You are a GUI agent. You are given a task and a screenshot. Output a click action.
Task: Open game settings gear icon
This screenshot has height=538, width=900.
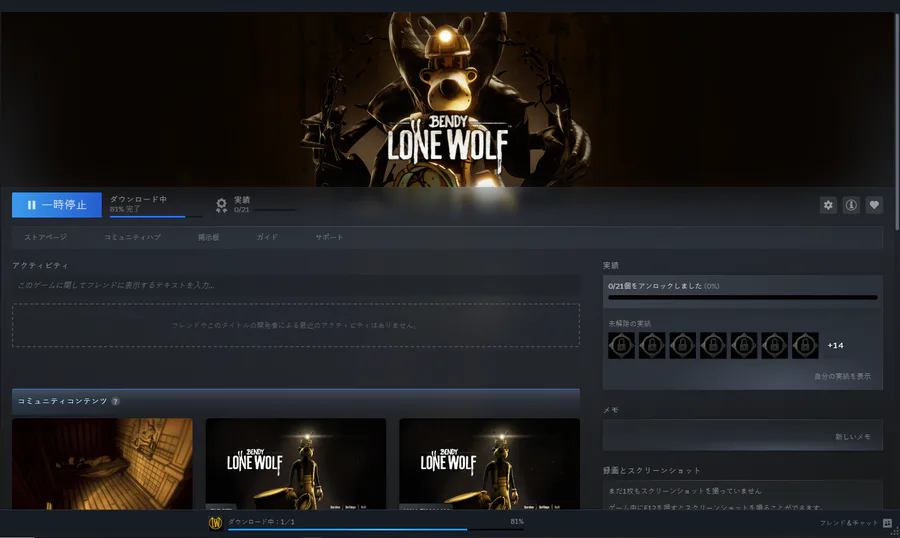click(828, 205)
